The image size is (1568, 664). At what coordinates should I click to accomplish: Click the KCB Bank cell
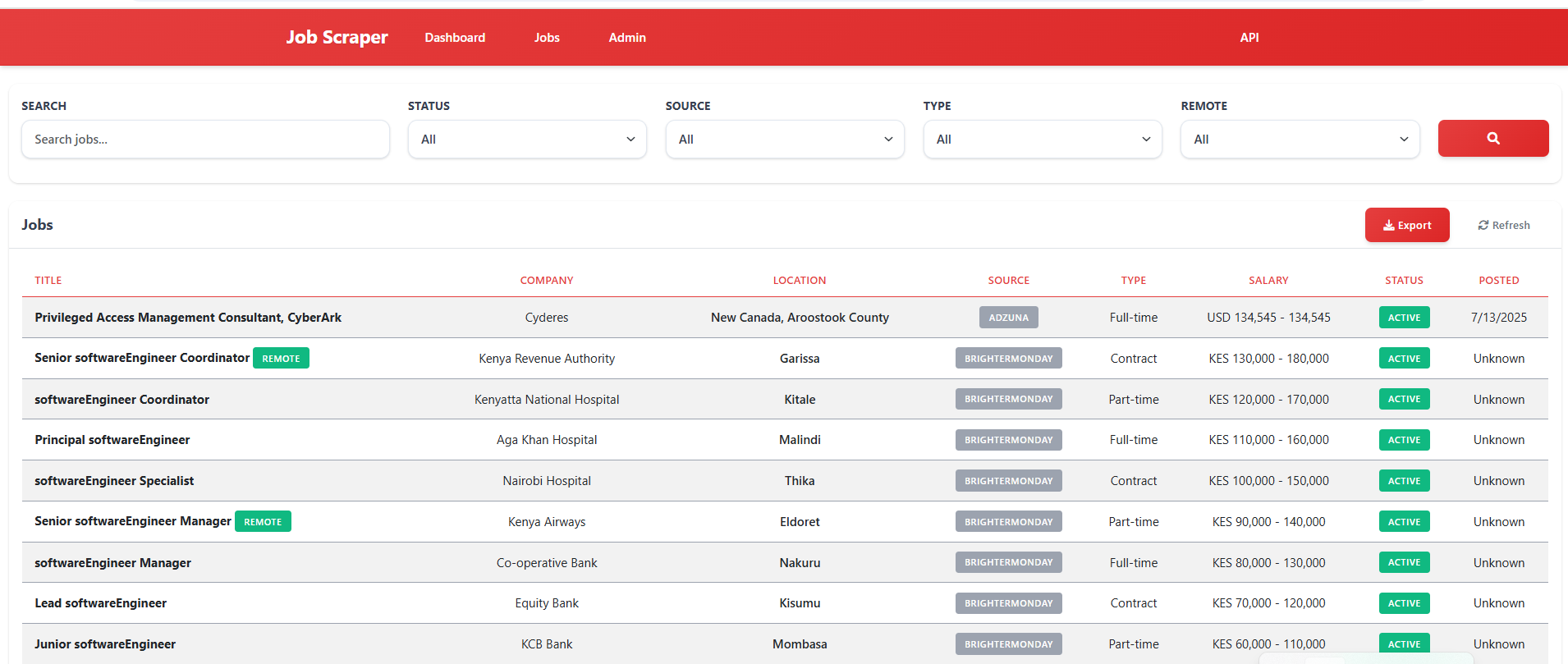pos(547,644)
